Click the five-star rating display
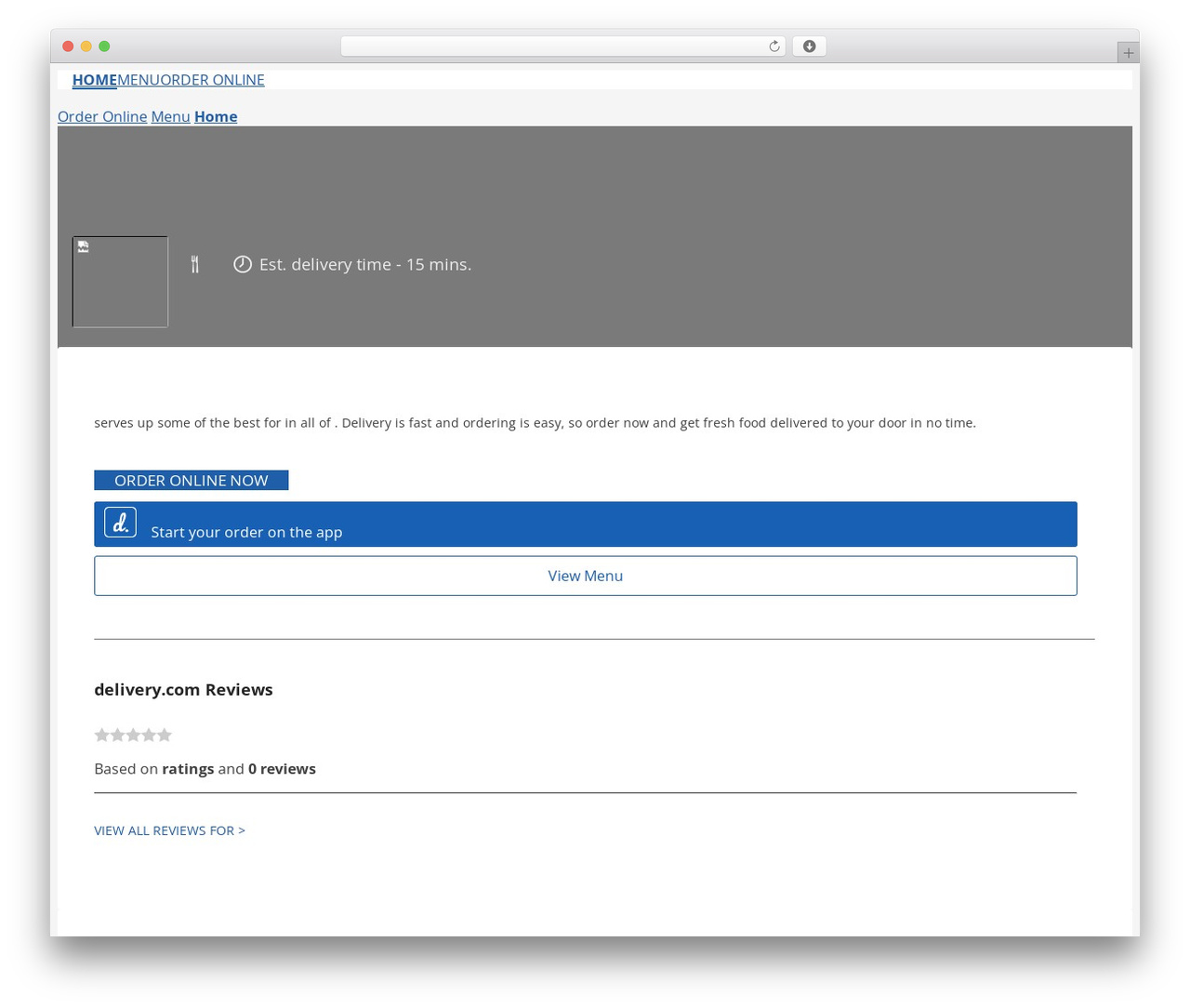The image size is (1190, 1008). click(x=133, y=735)
